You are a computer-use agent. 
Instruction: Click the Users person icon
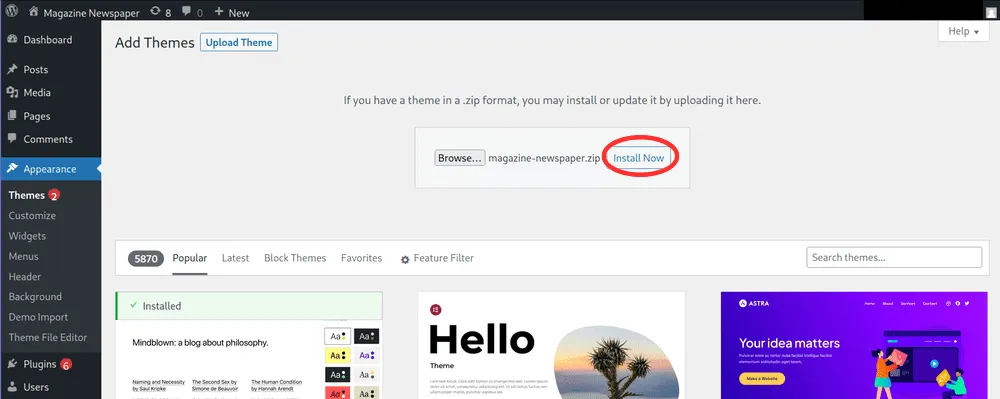click(x=11, y=387)
